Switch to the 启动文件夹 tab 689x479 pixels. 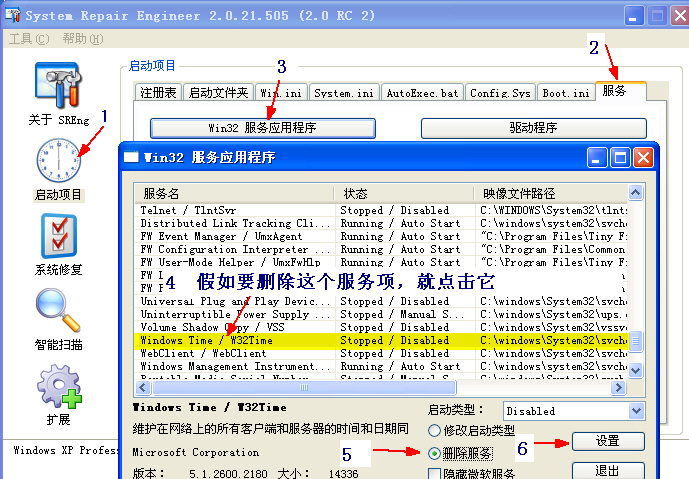pos(218,93)
